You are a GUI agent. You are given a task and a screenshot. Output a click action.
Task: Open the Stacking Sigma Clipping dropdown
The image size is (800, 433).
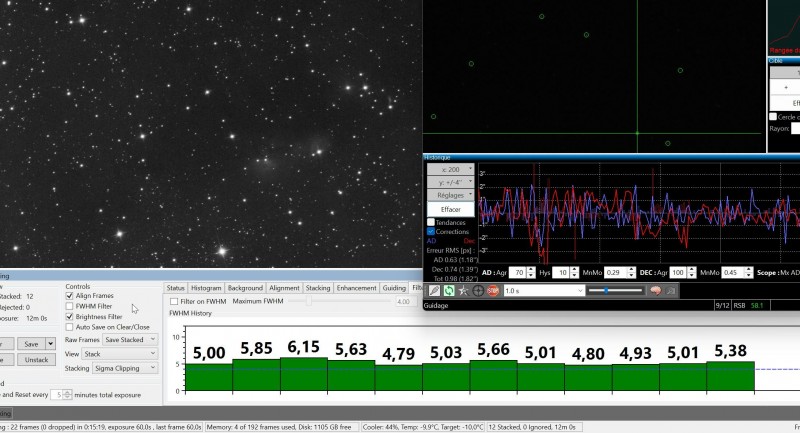pos(125,368)
